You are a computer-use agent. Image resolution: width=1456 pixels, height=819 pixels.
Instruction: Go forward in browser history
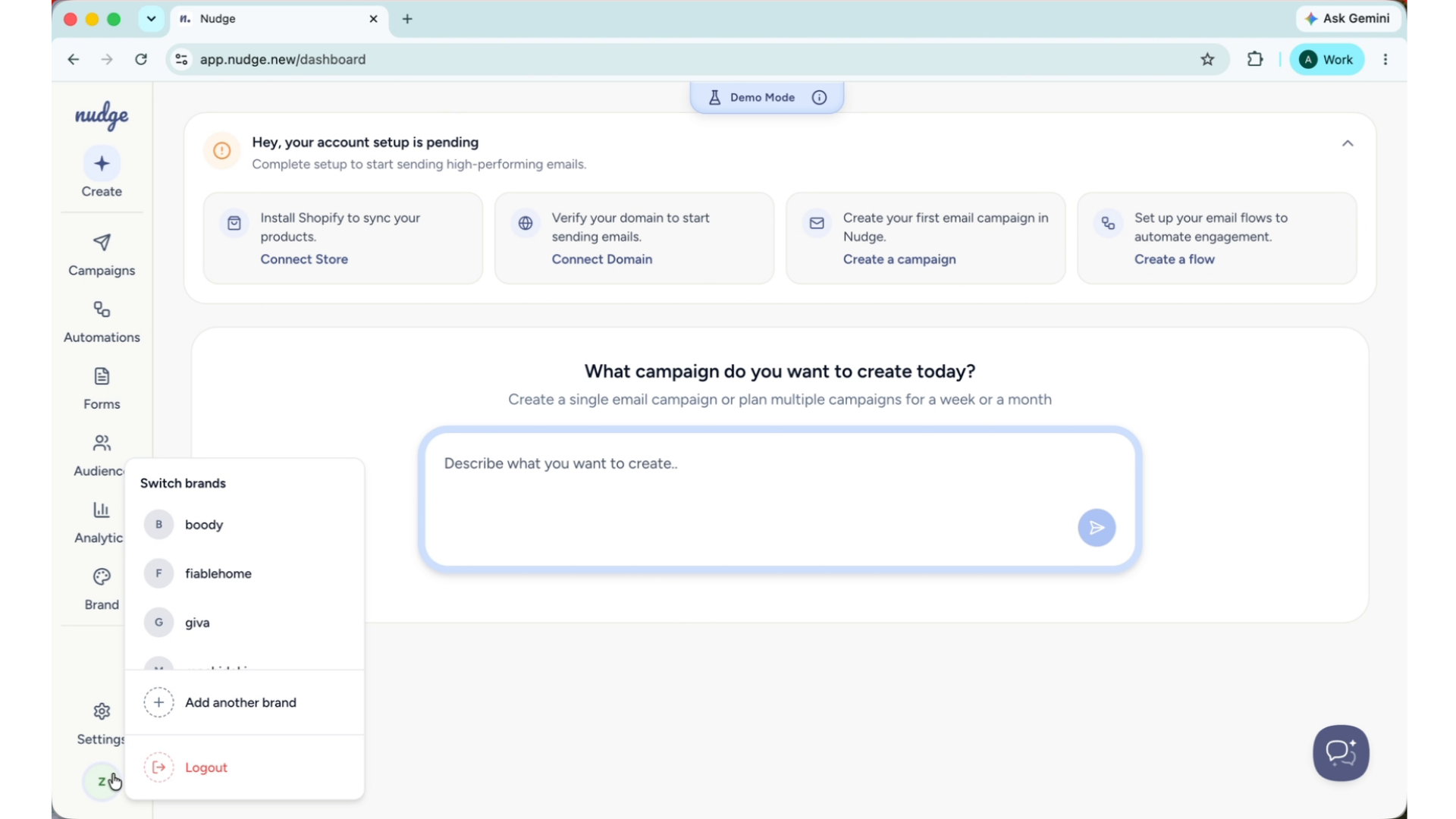[107, 59]
